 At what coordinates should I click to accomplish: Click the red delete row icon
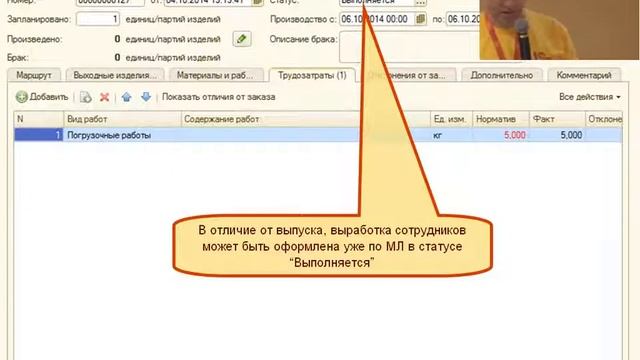point(104,97)
